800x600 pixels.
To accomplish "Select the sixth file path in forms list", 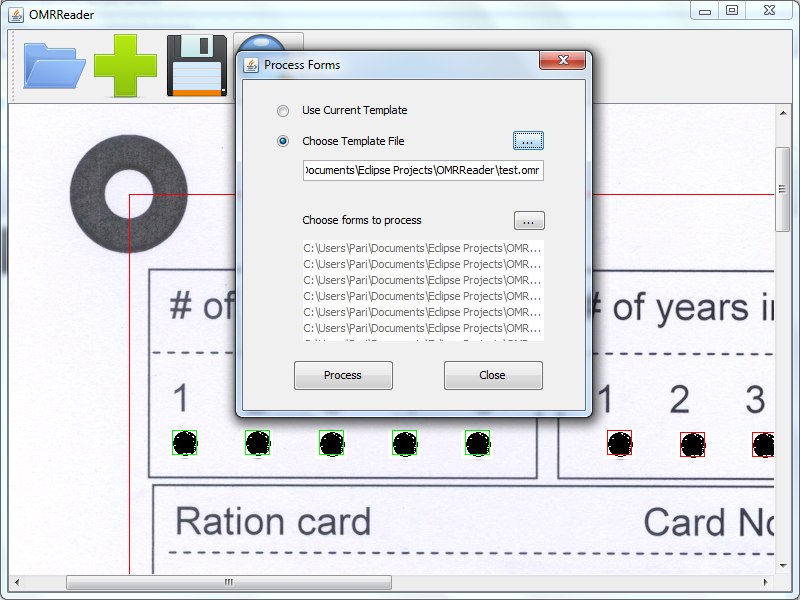I will click(x=422, y=328).
